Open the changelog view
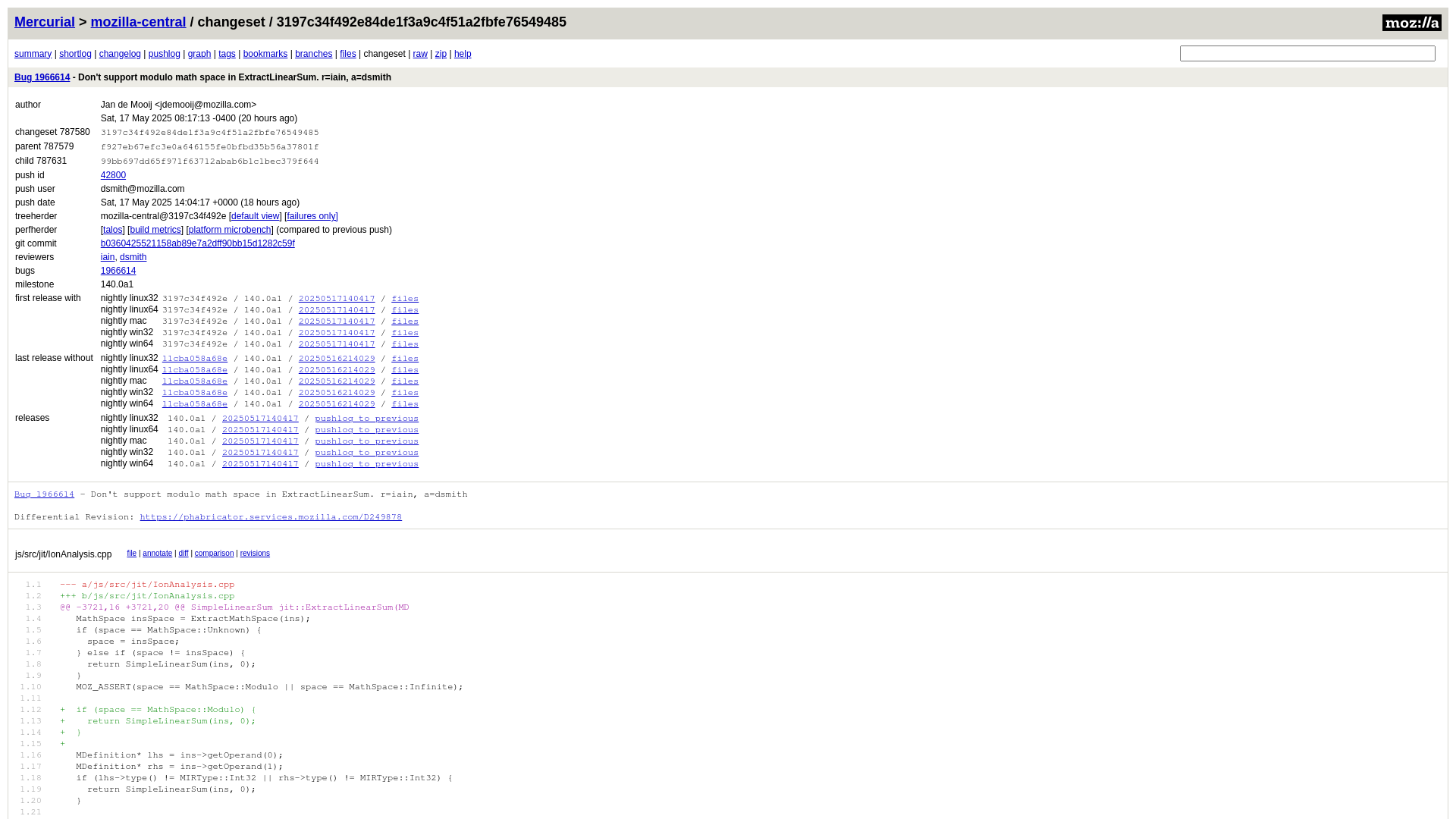1456x819 pixels. click(x=120, y=54)
